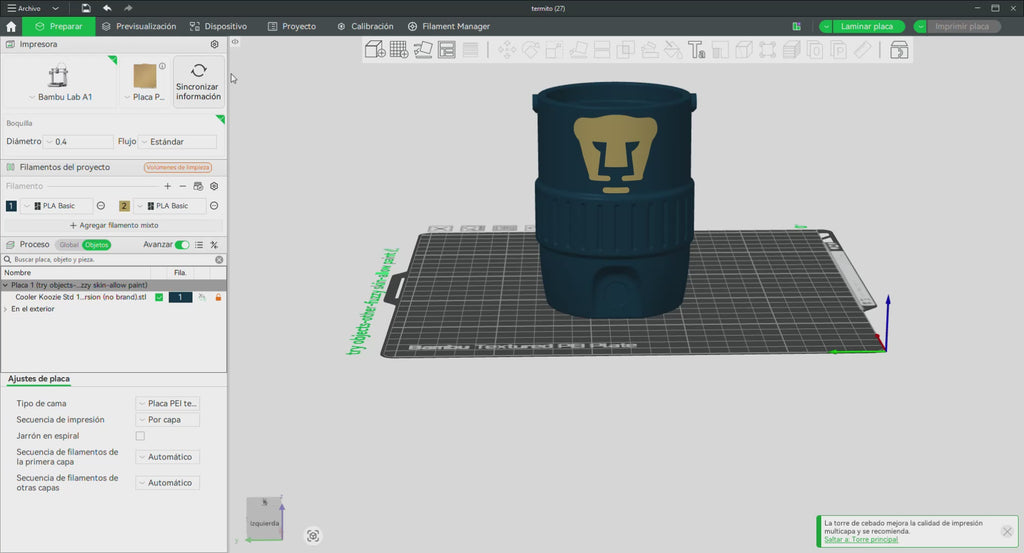Screen dimensions: 1024x553
Task: Switch to the Preparar tab
Action: (x=59, y=27)
